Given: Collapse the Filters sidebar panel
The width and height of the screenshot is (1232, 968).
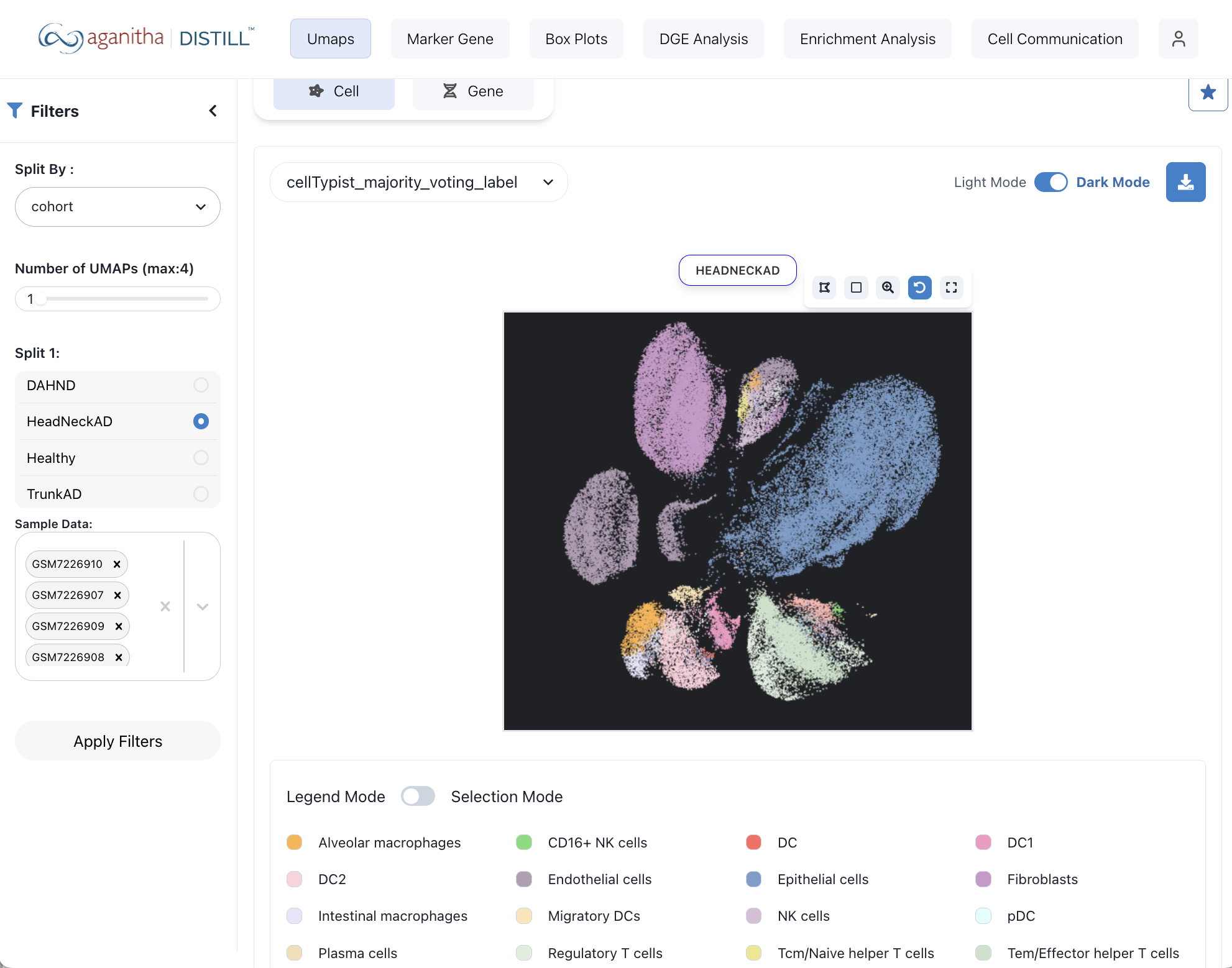Looking at the screenshot, I should point(213,111).
